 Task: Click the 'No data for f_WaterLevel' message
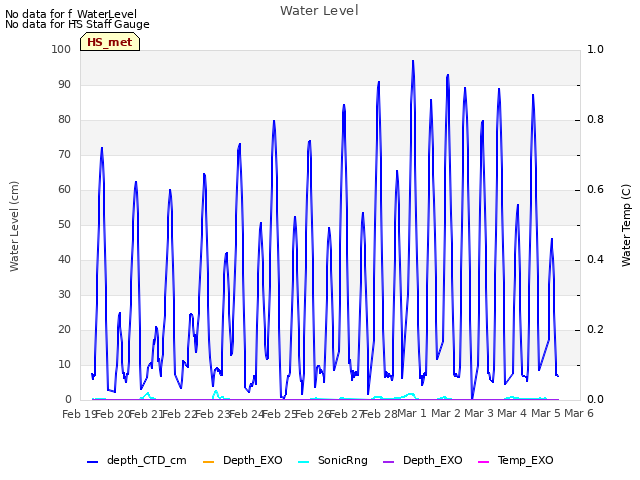click(71, 14)
